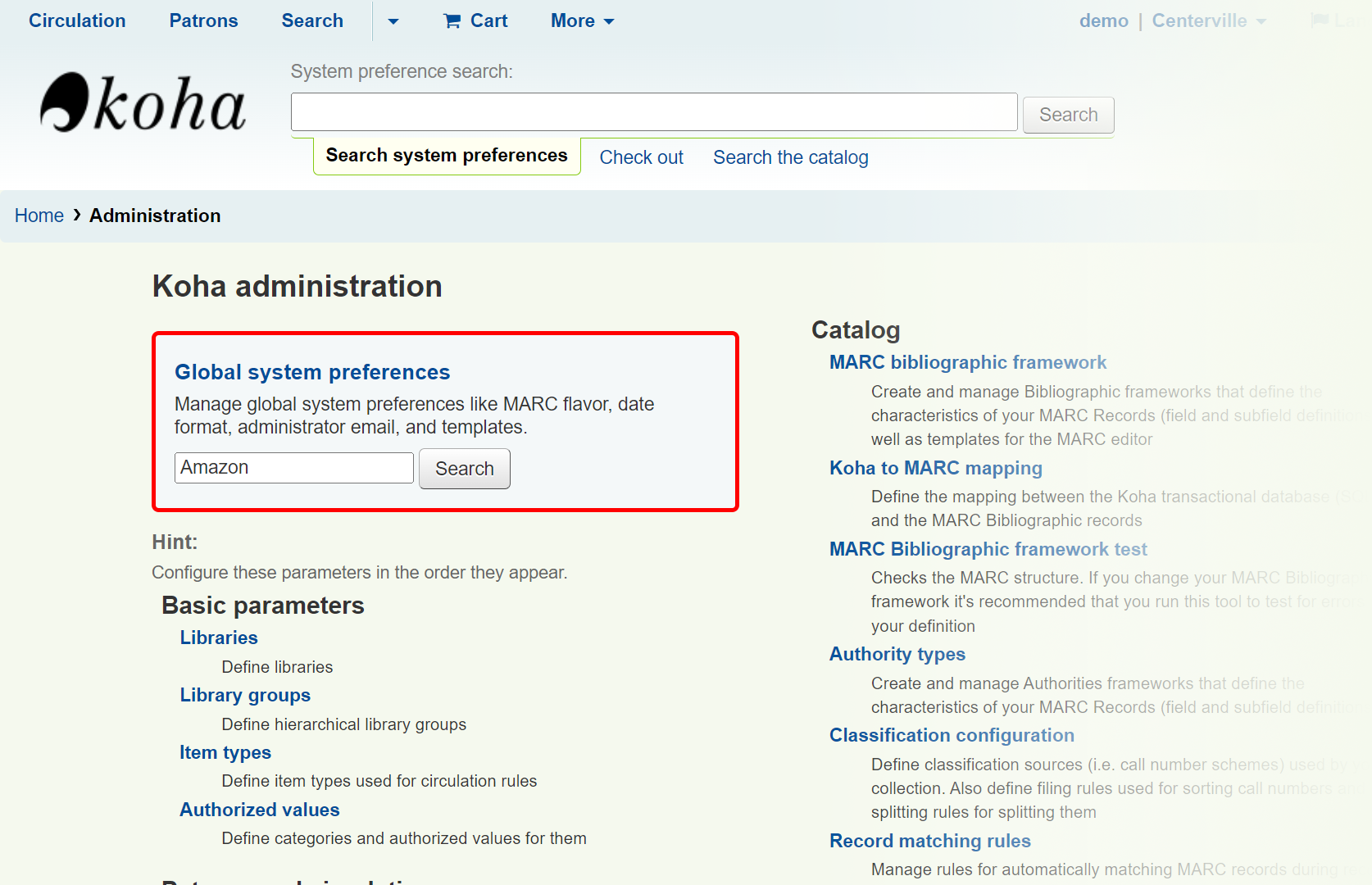Click the field containing Amazon
The width and height of the screenshot is (1372, 885).
293,468
